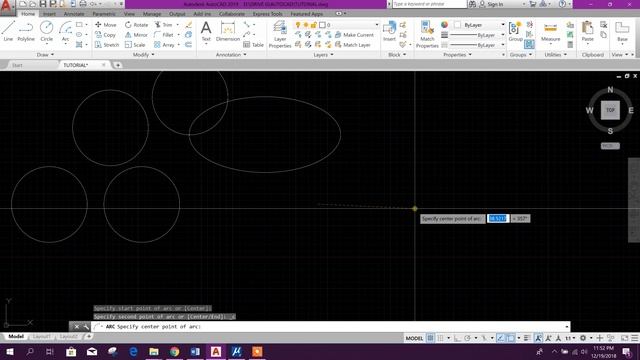Click Insert block icon
640x360 pixels.
coord(389,31)
